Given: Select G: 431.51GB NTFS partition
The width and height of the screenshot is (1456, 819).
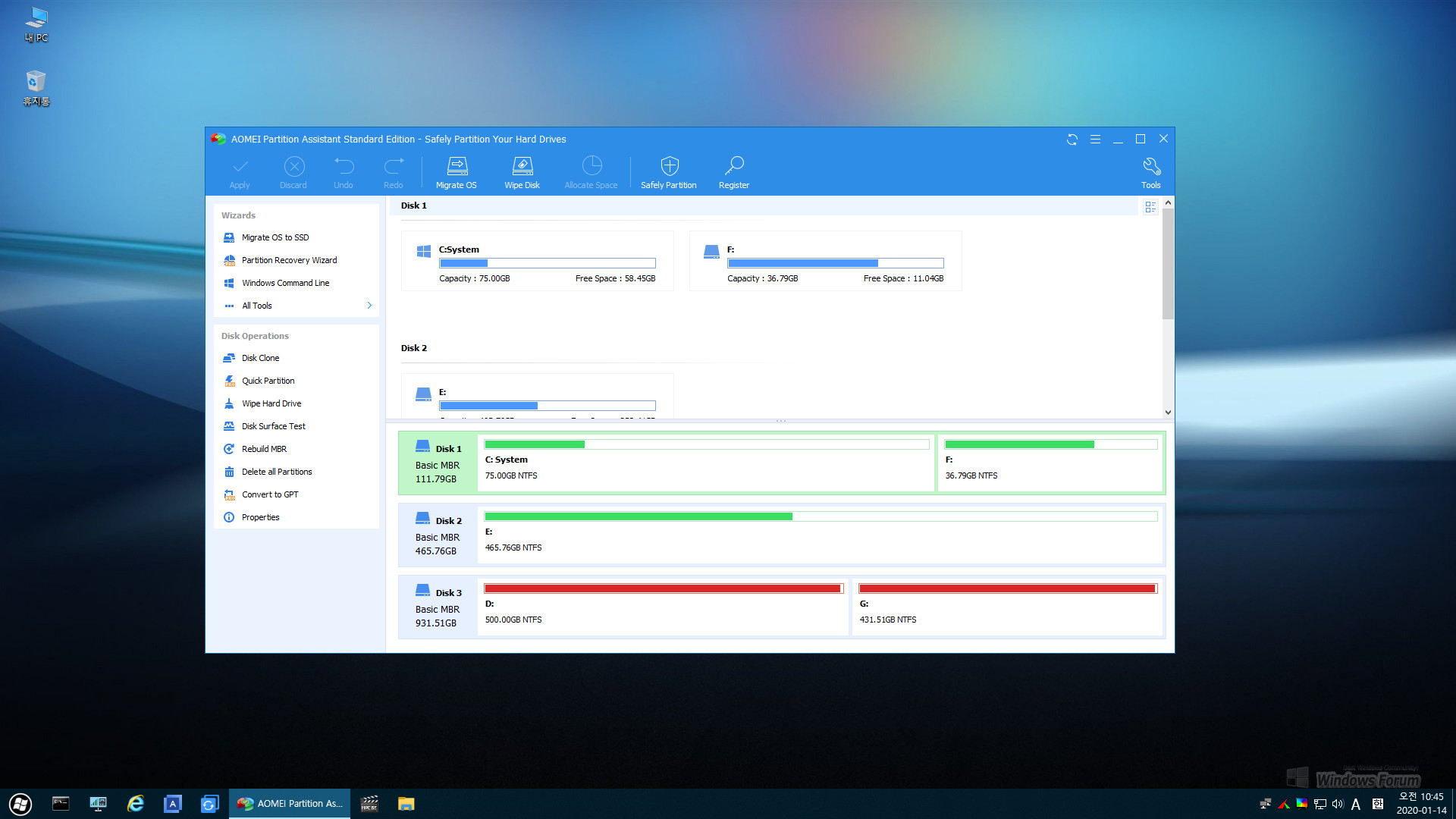Looking at the screenshot, I should coord(1008,607).
